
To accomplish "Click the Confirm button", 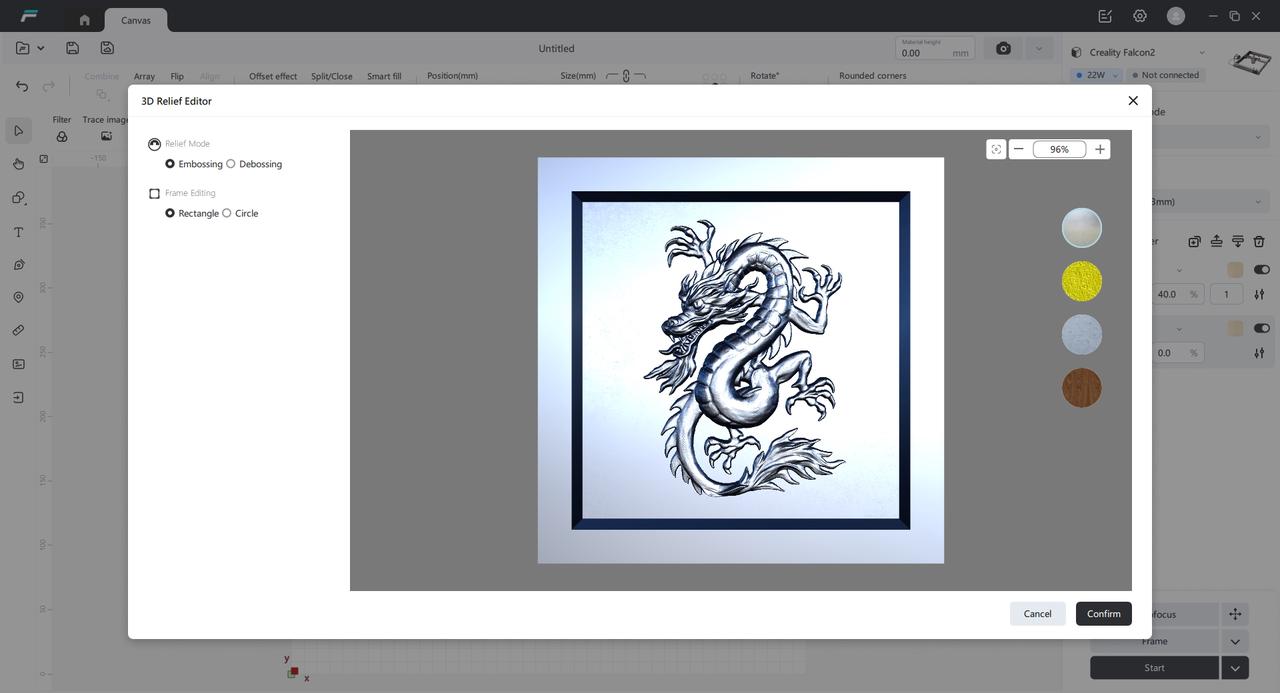I will point(1103,614).
